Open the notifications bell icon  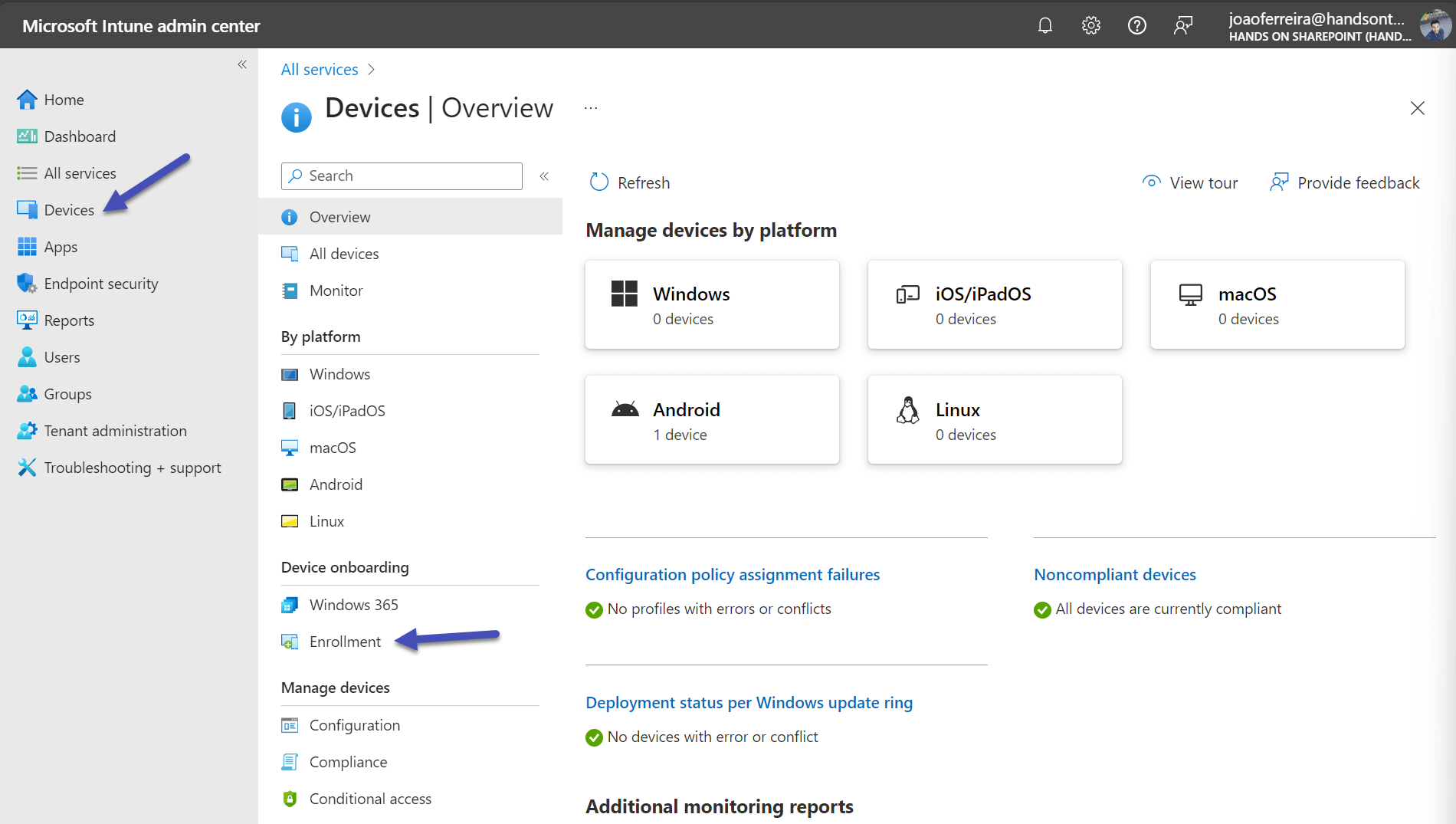[x=1044, y=25]
